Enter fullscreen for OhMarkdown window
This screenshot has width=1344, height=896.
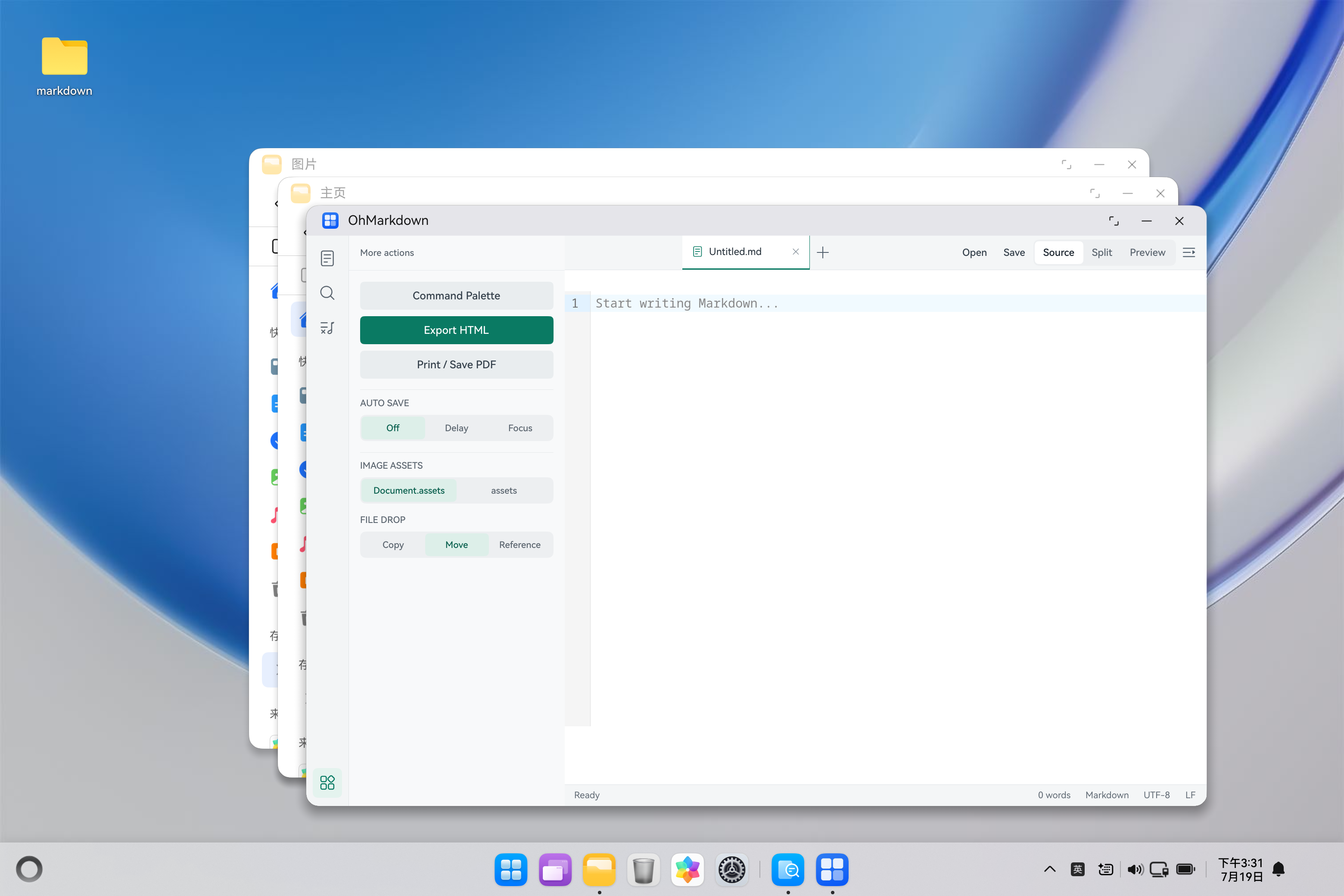point(1114,221)
